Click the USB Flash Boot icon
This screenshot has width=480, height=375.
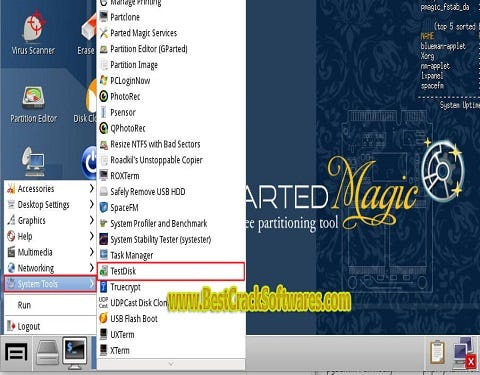104,318
